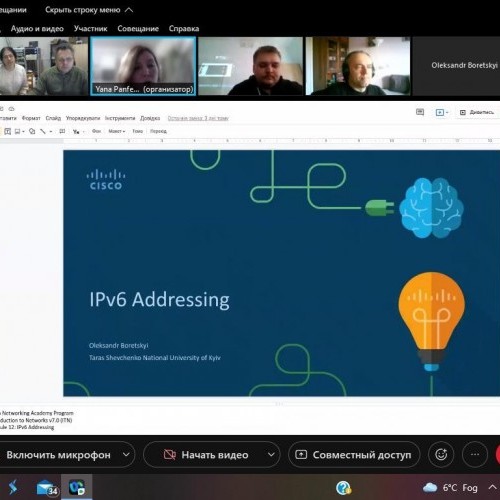The image size is (500, 500).
Task: Open the "Справка" menu
Action: click(x=184, y=29)
